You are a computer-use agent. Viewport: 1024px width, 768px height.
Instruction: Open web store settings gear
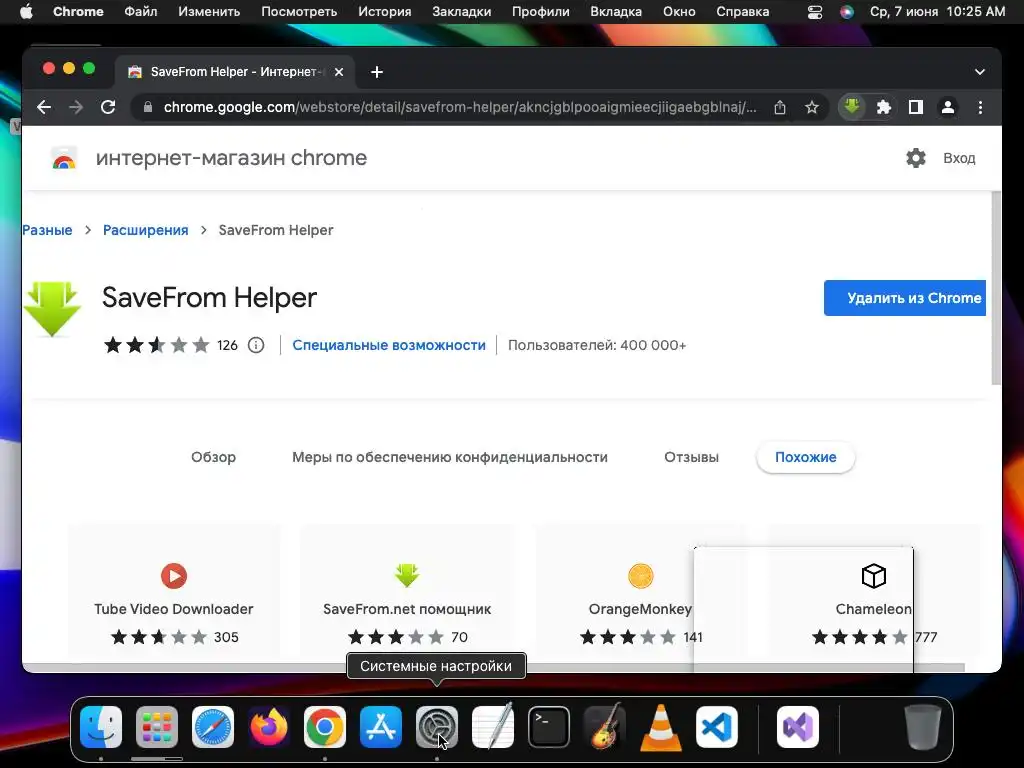(x=916, y=158)
